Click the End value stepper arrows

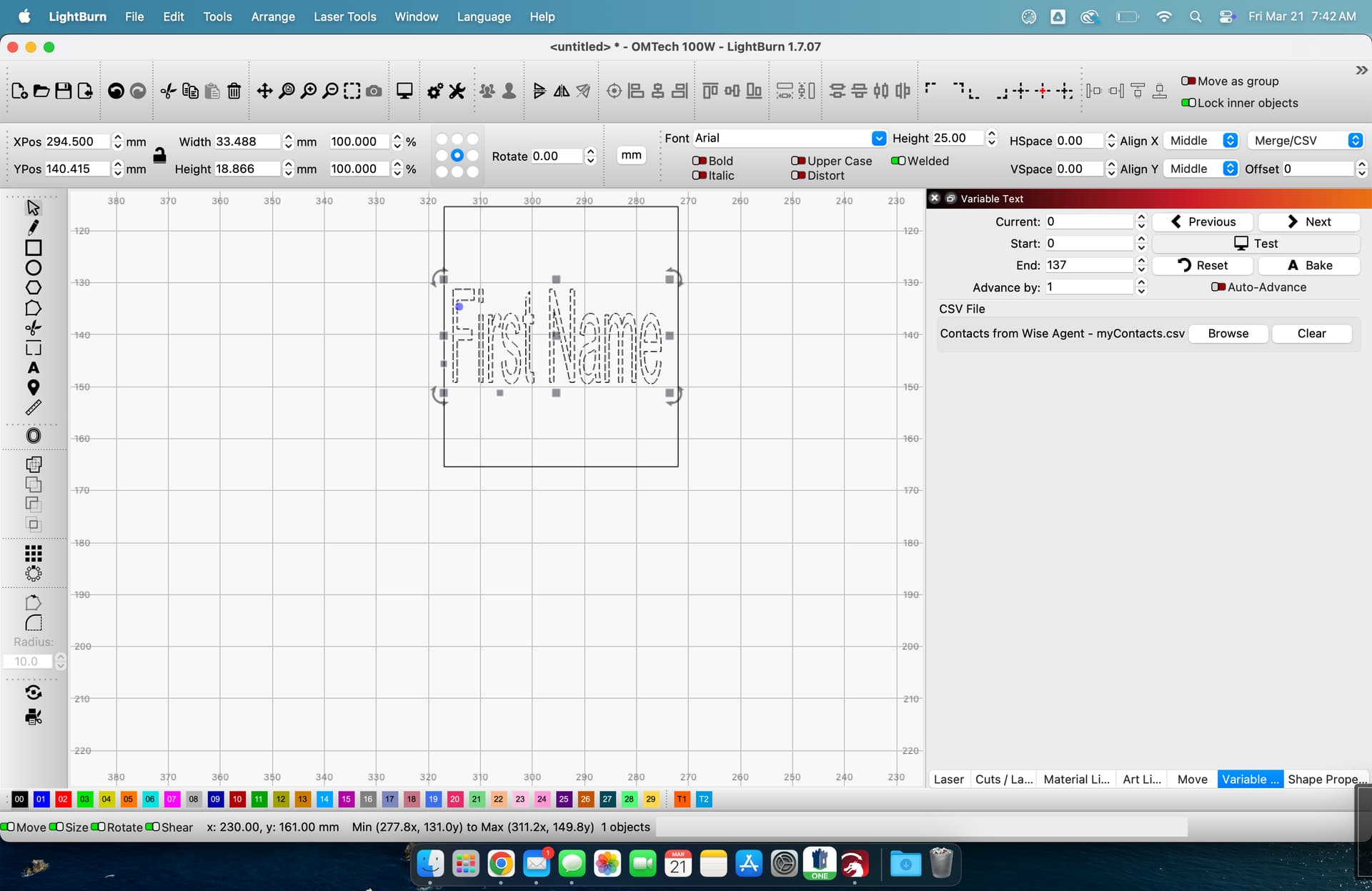coord(1141,265)
